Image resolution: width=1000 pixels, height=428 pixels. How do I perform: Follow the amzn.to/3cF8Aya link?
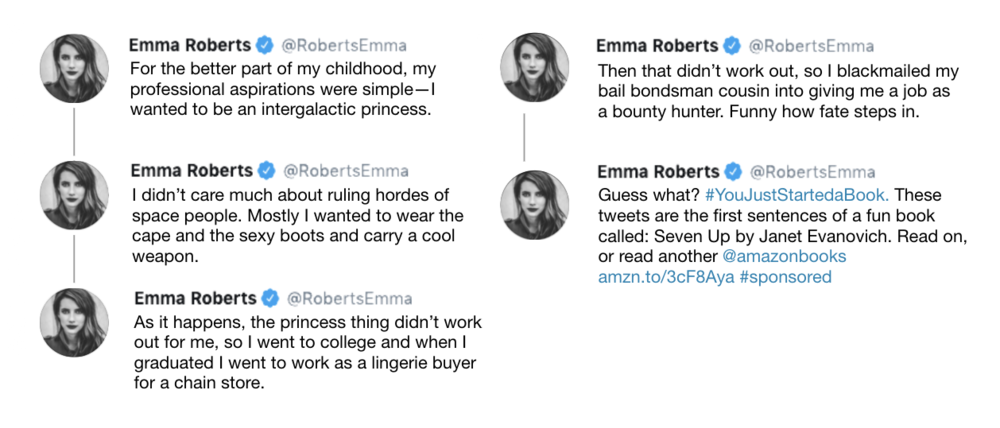pyautogui.click(x=666, y=277)
